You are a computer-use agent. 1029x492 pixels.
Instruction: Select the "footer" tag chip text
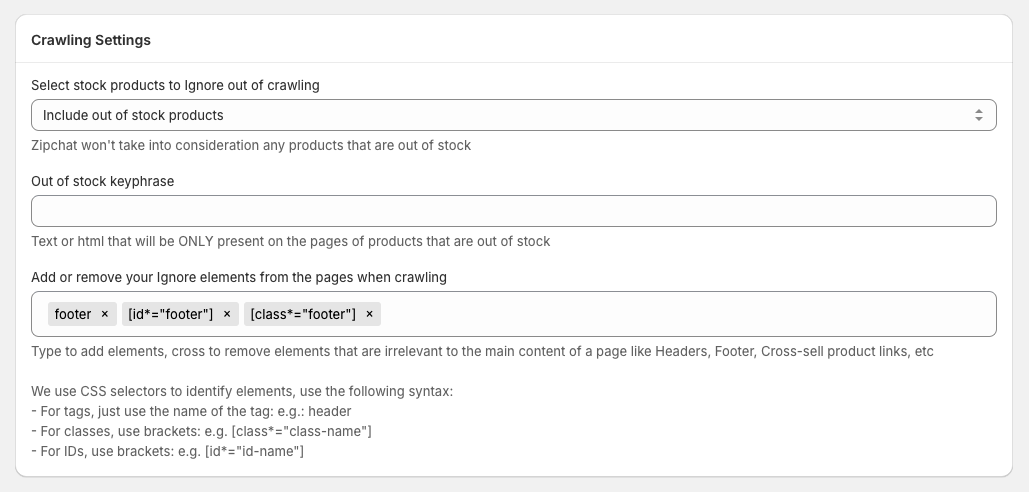tap(73, 314)
